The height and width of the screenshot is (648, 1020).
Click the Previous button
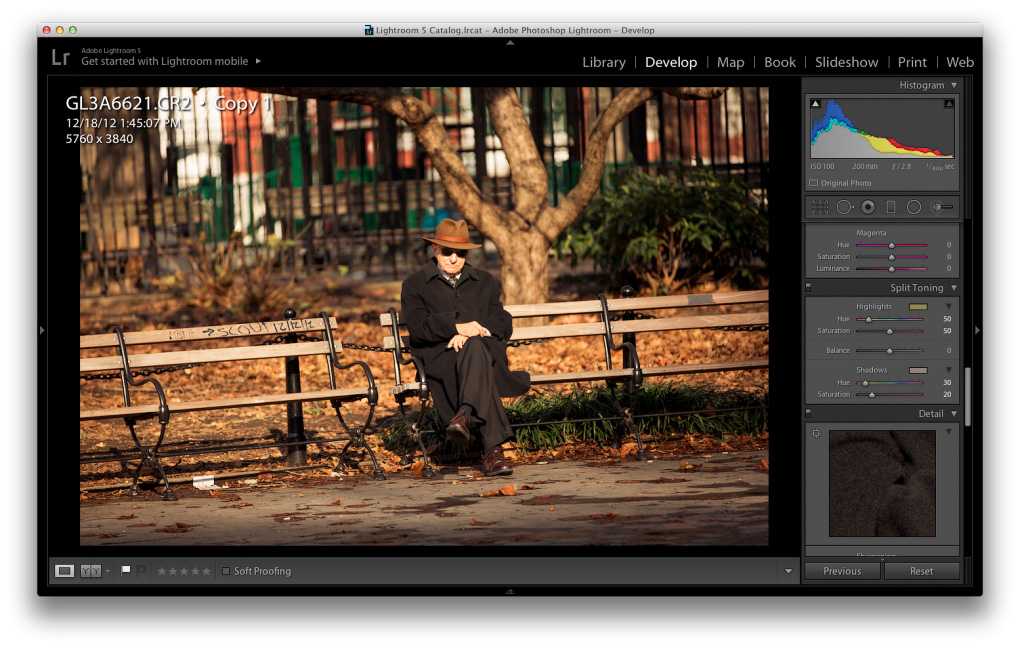pyautogui.click(x=842, y=571)
